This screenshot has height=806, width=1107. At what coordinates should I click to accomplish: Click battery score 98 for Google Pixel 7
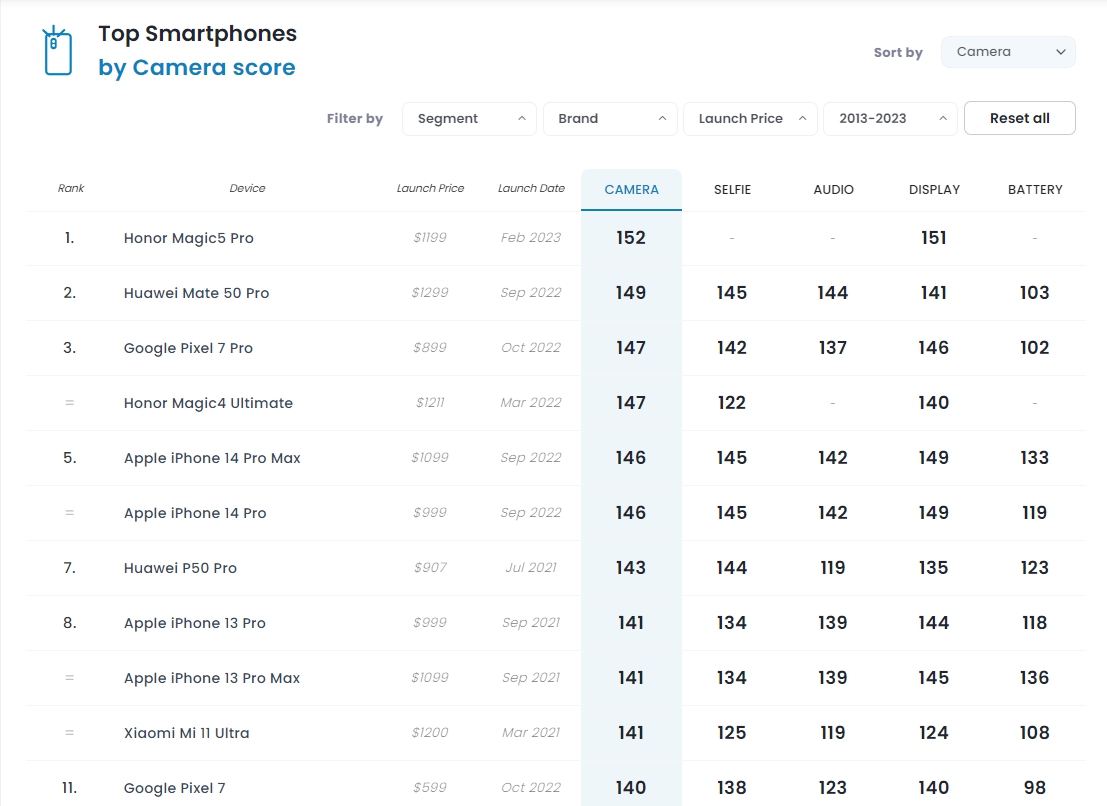pyautogui.click(x=1034, y=788)
